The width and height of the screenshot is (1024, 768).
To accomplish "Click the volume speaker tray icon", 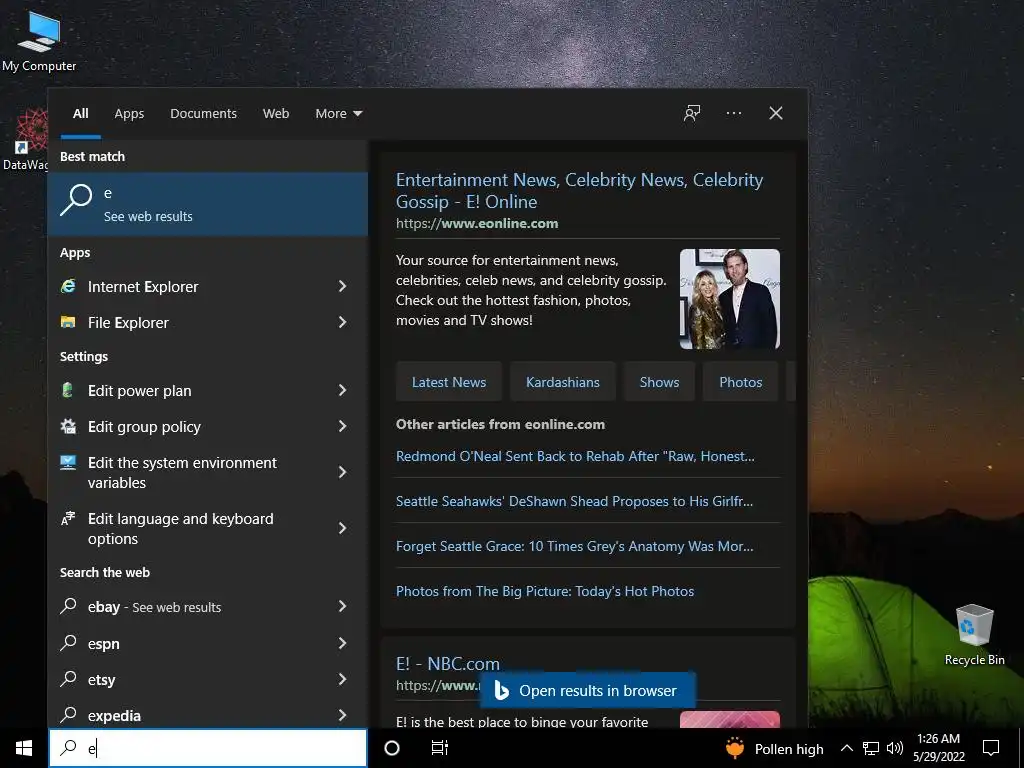I will point(895,748).
